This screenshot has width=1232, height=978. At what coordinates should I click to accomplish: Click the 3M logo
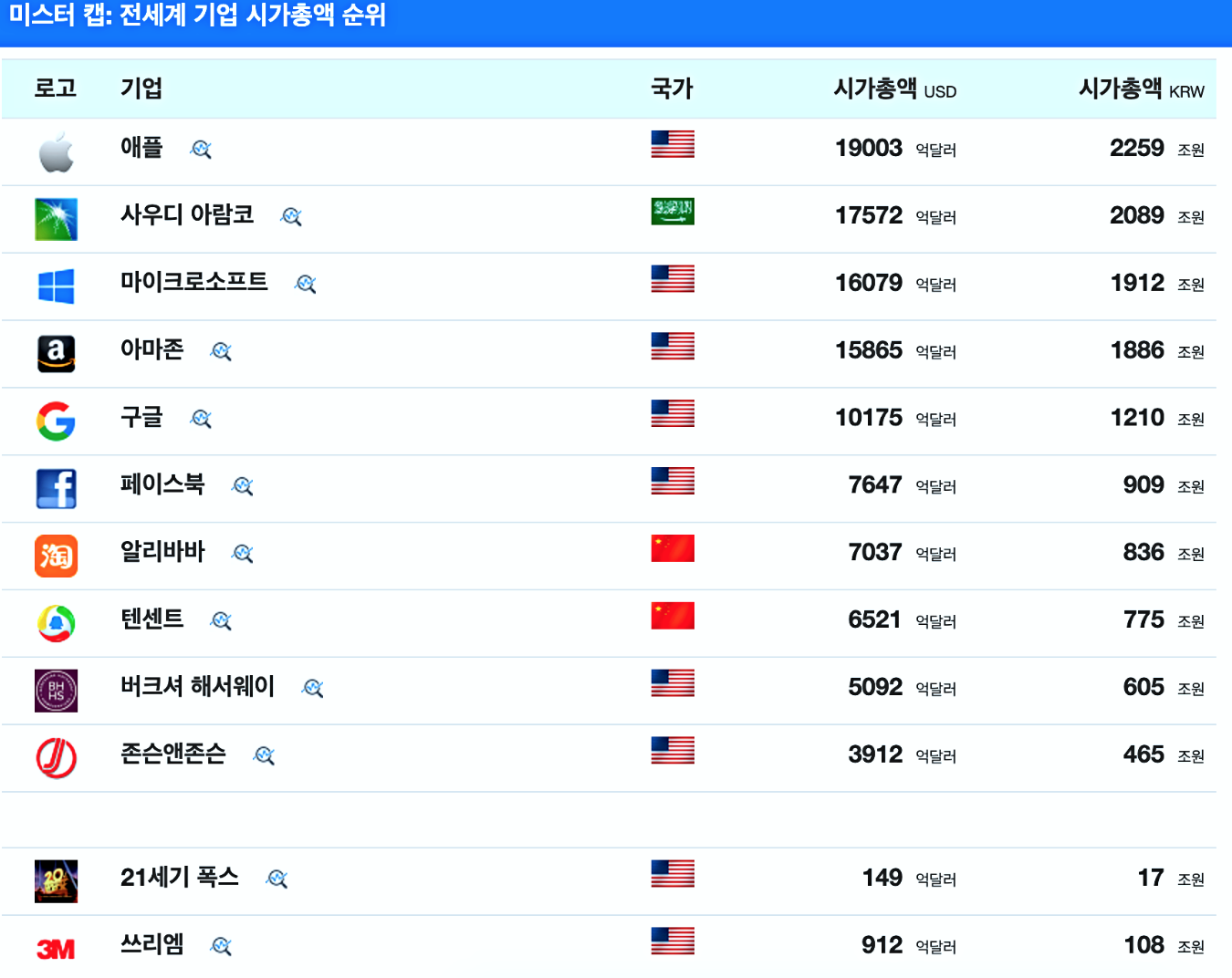(x=56, y=950)
